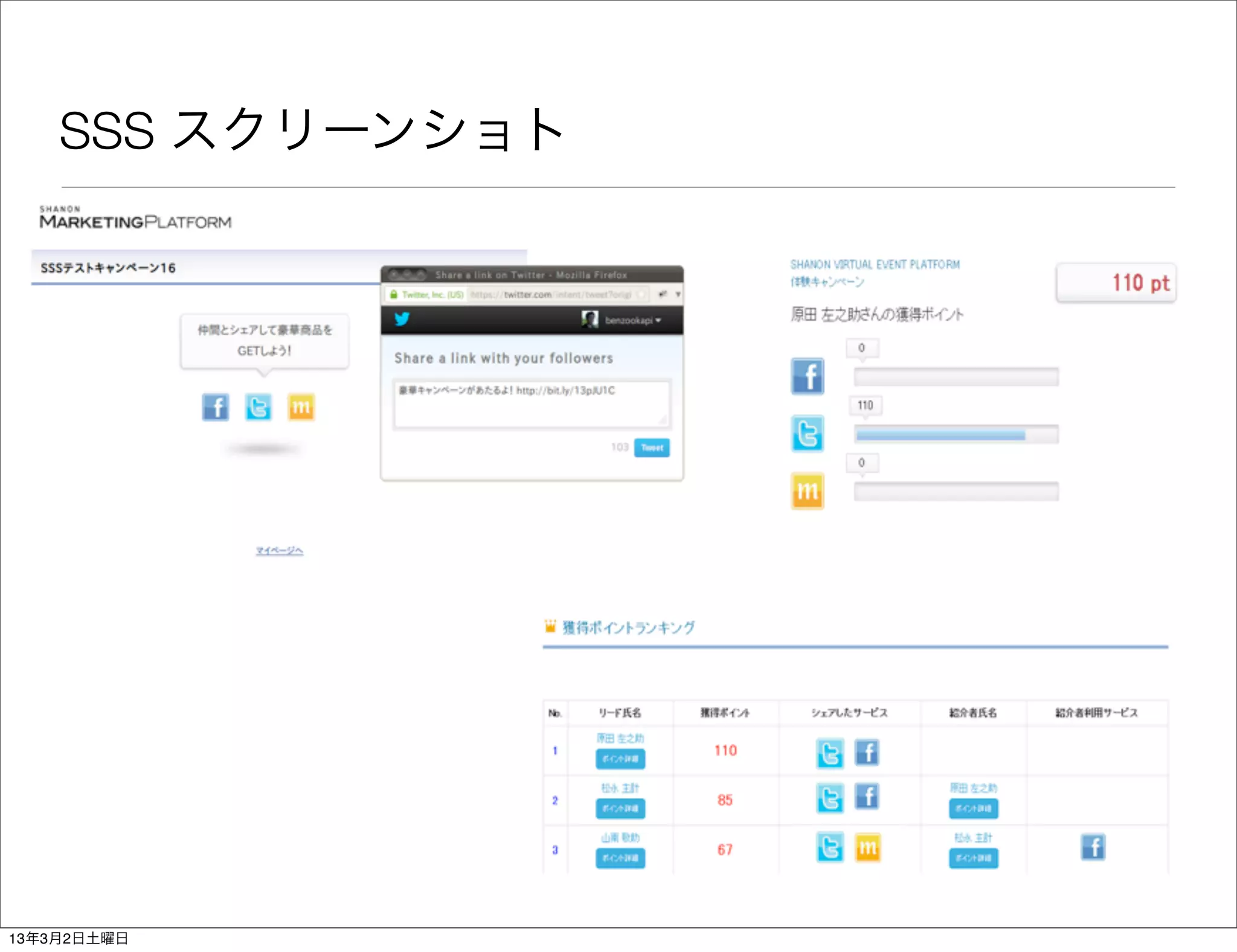The width and height of the screenshot is (1237, 952).
Task: Click large mixi icon beside points bar
Action: pos(808,491)
